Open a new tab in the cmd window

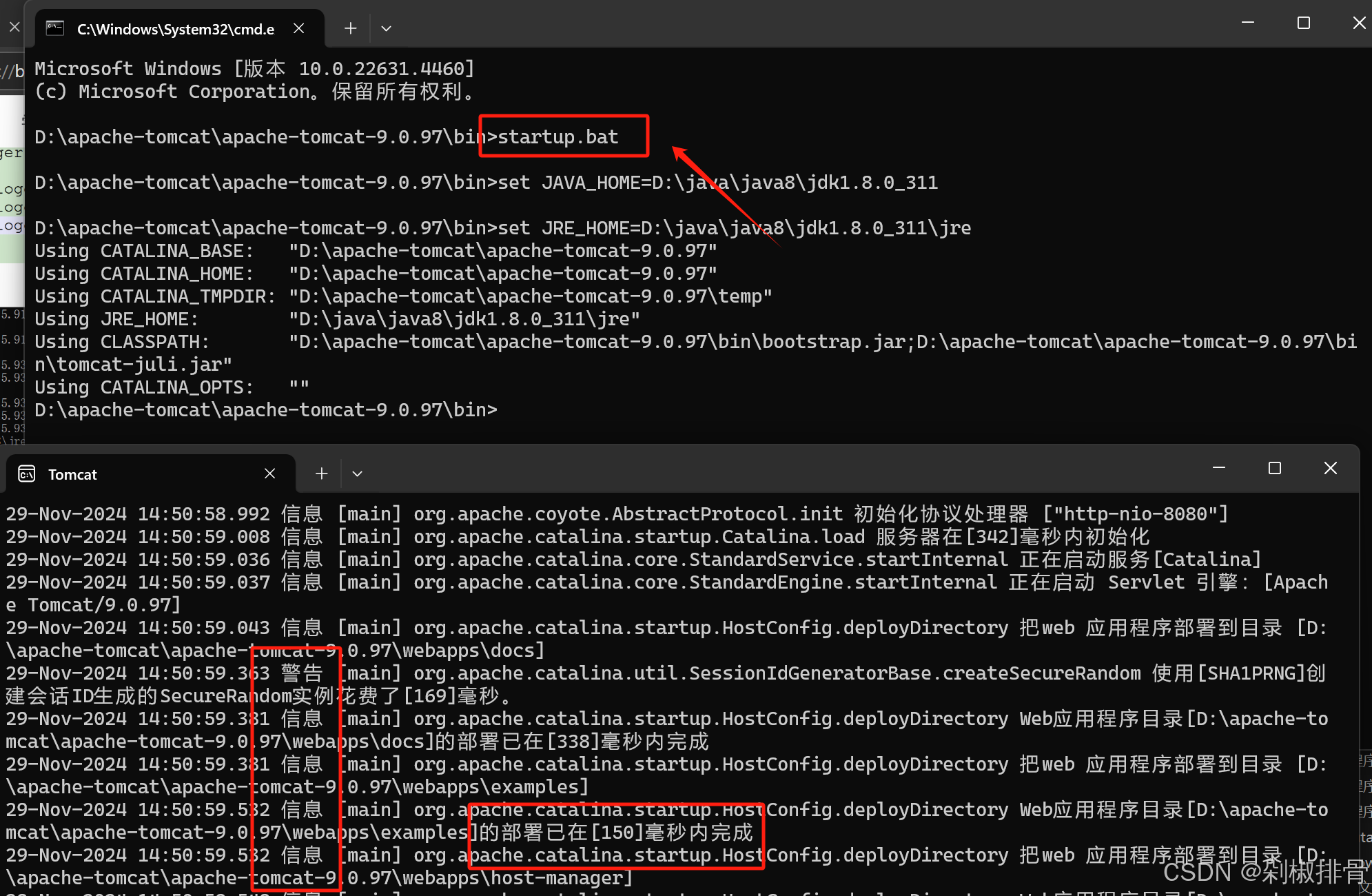[350, 28]
